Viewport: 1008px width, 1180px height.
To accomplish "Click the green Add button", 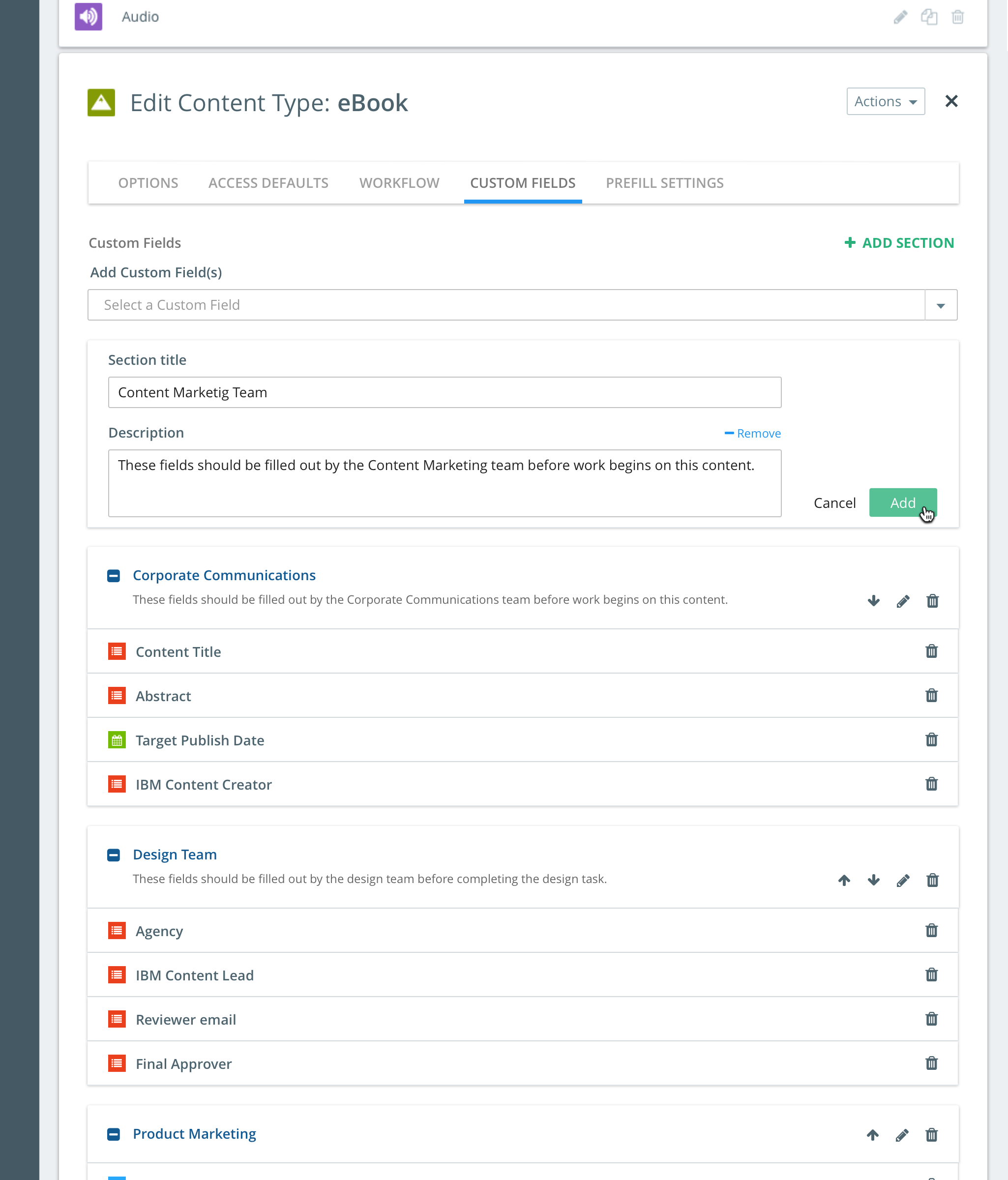I will (x=902, y=502).
